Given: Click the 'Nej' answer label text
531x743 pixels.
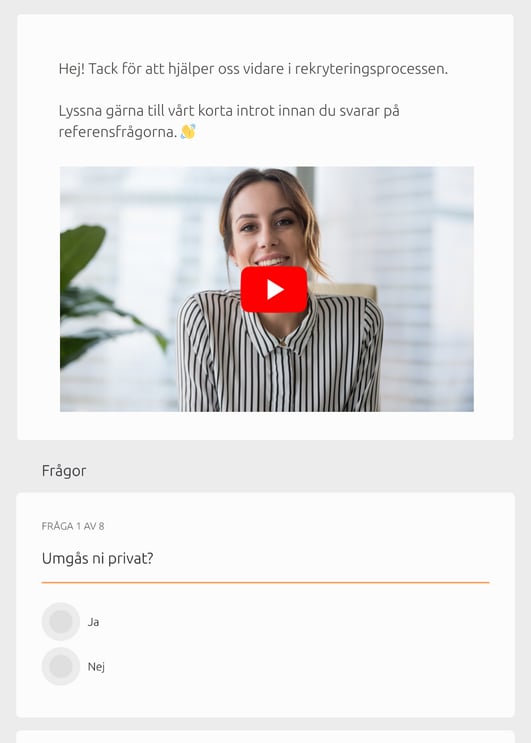Looking at the screenshot, I should tap(96, 666).
